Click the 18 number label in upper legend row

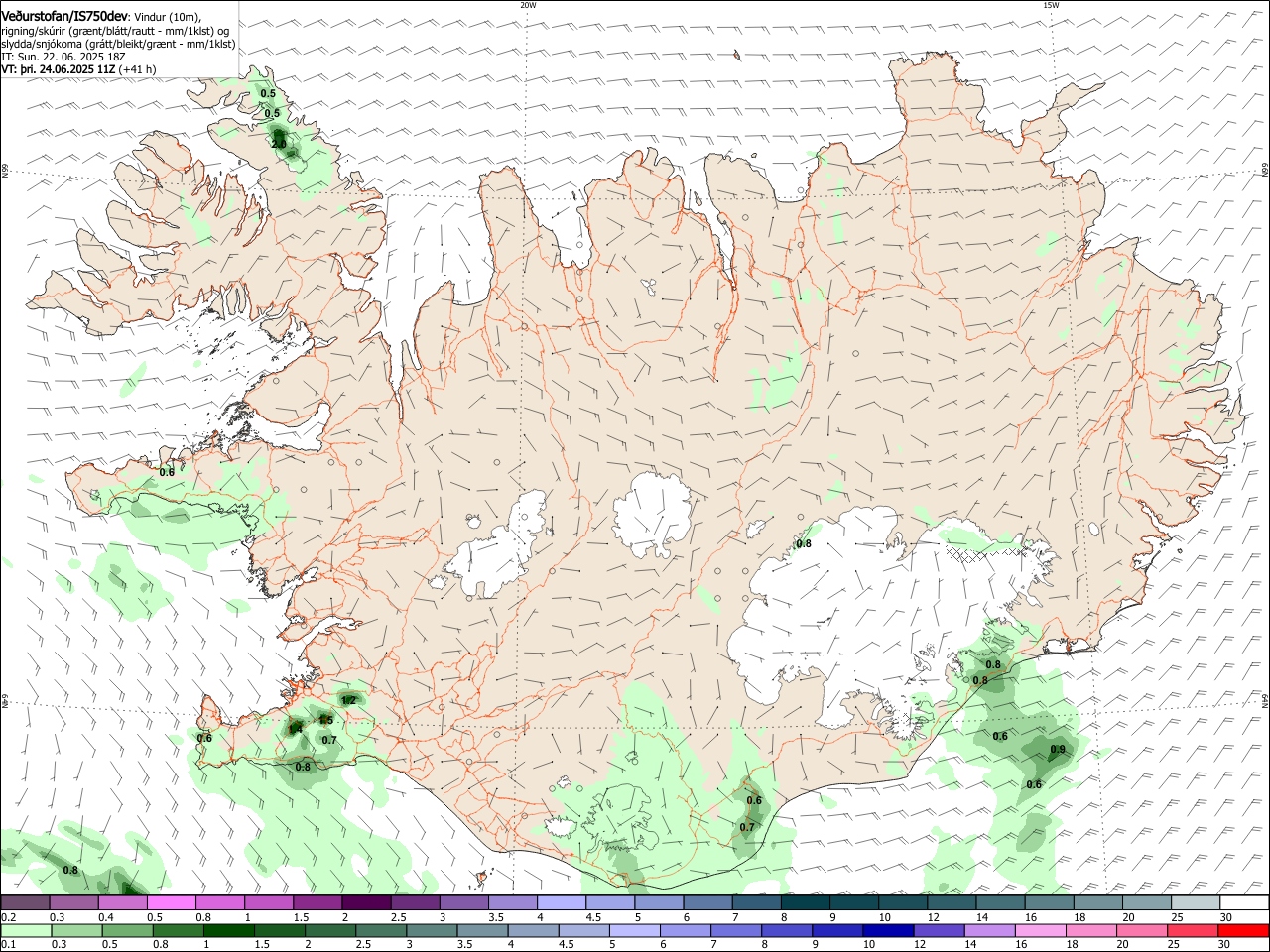click(1080, 917)
